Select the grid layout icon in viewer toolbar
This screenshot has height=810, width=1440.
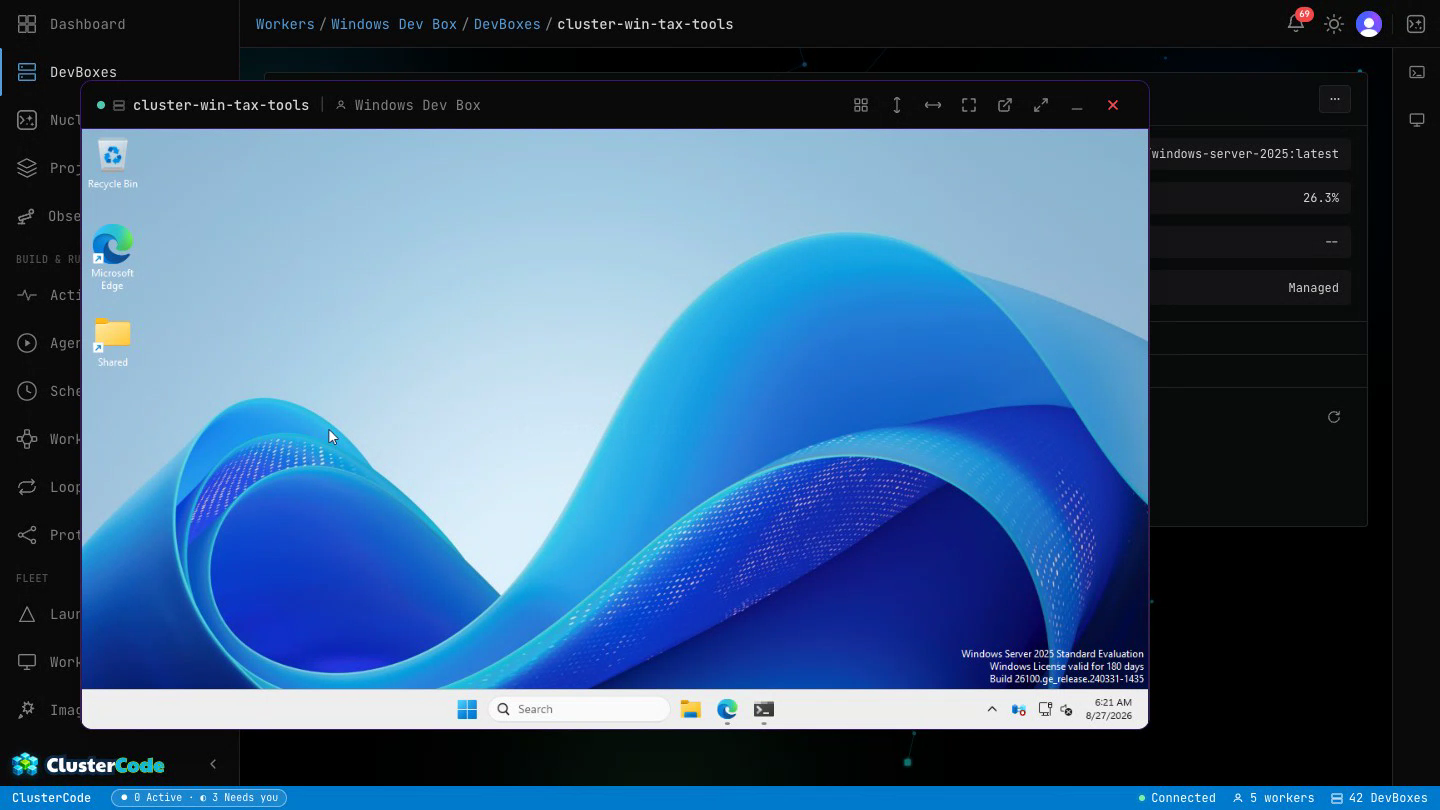tap(861, 105)
